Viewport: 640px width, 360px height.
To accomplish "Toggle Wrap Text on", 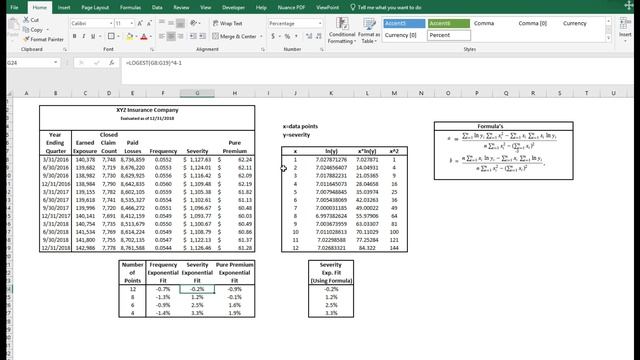I will point(228,23).
